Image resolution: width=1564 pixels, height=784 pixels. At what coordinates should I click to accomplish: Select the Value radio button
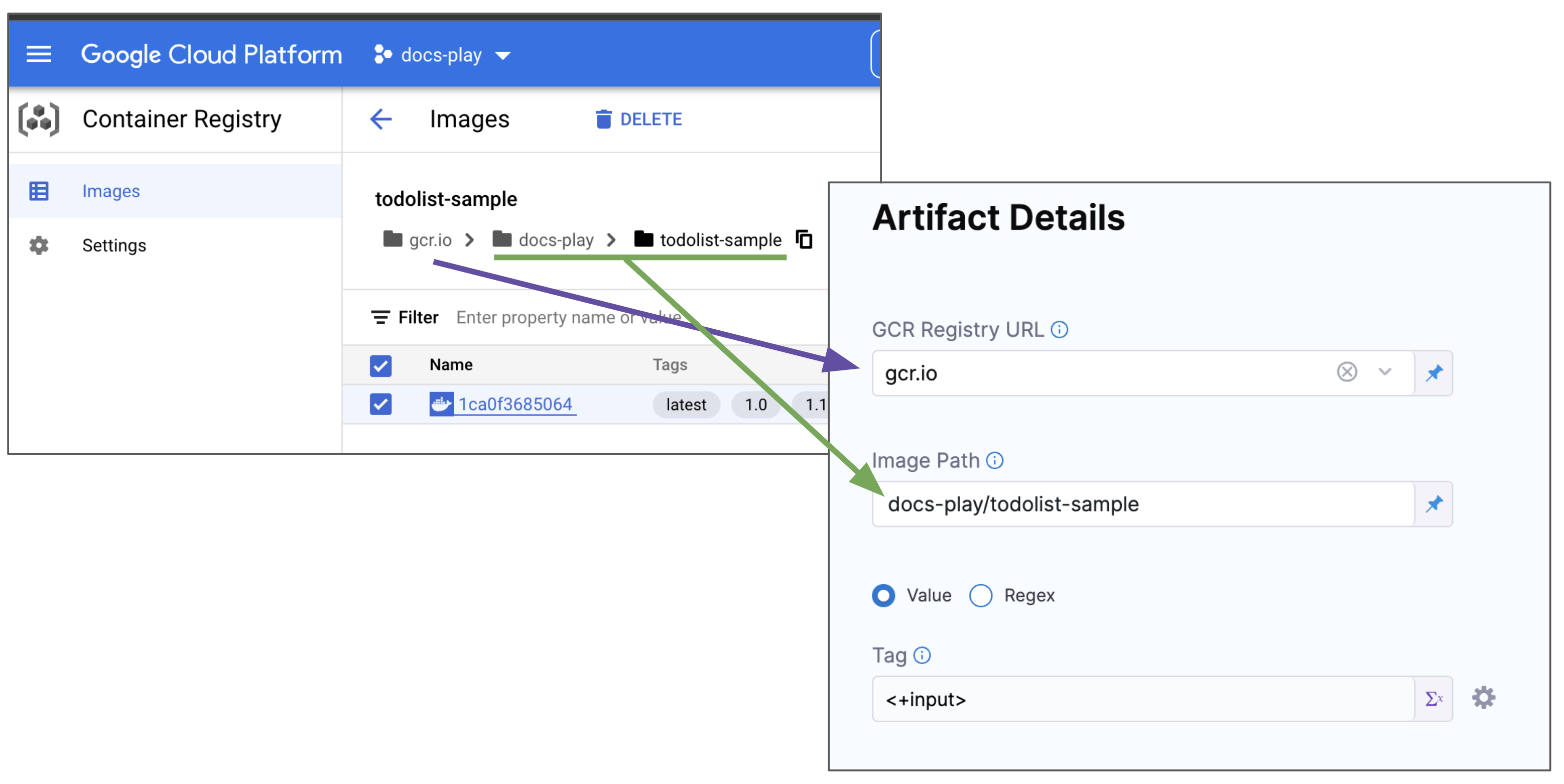click(883, 596)
